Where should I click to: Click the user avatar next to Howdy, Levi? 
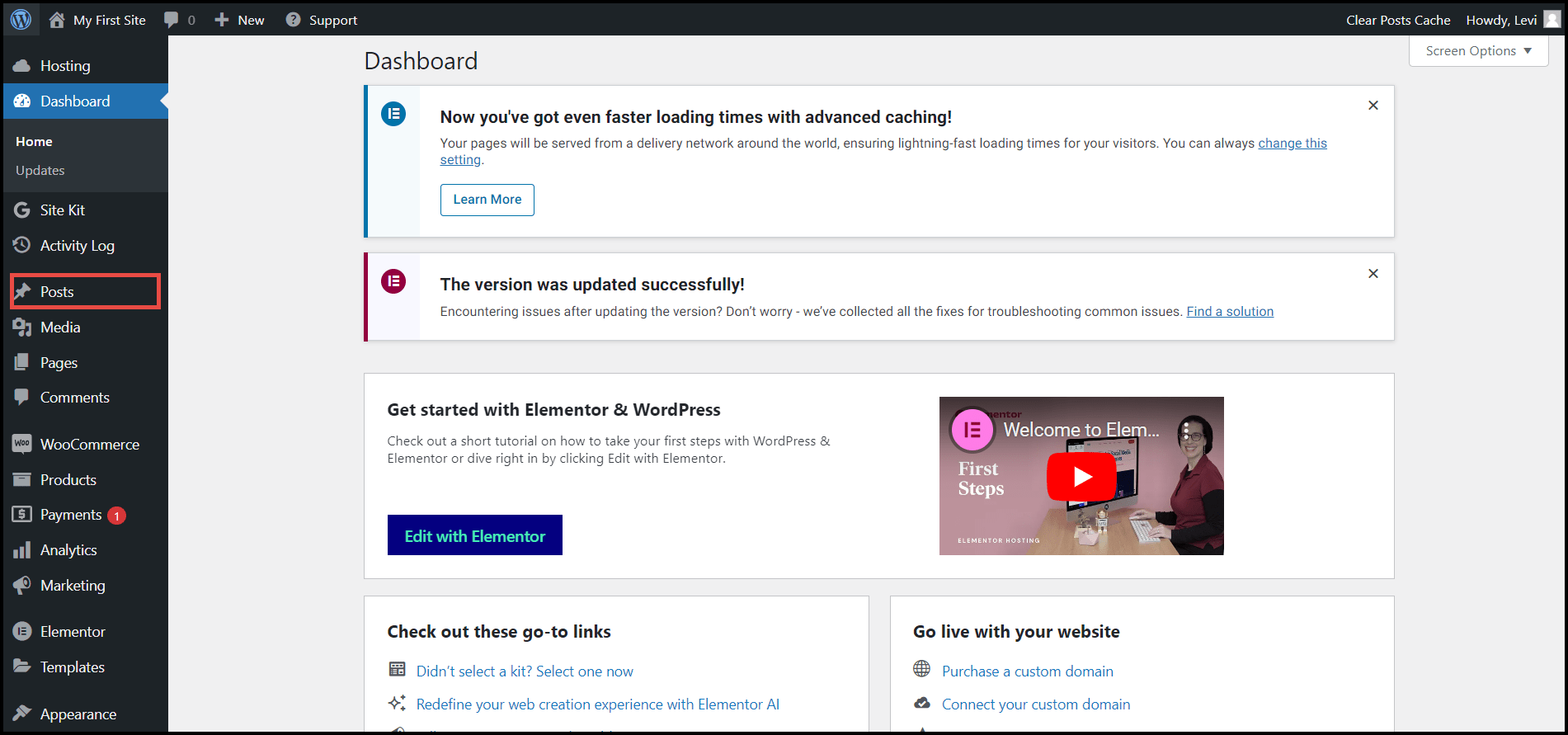coord(1552,20)
